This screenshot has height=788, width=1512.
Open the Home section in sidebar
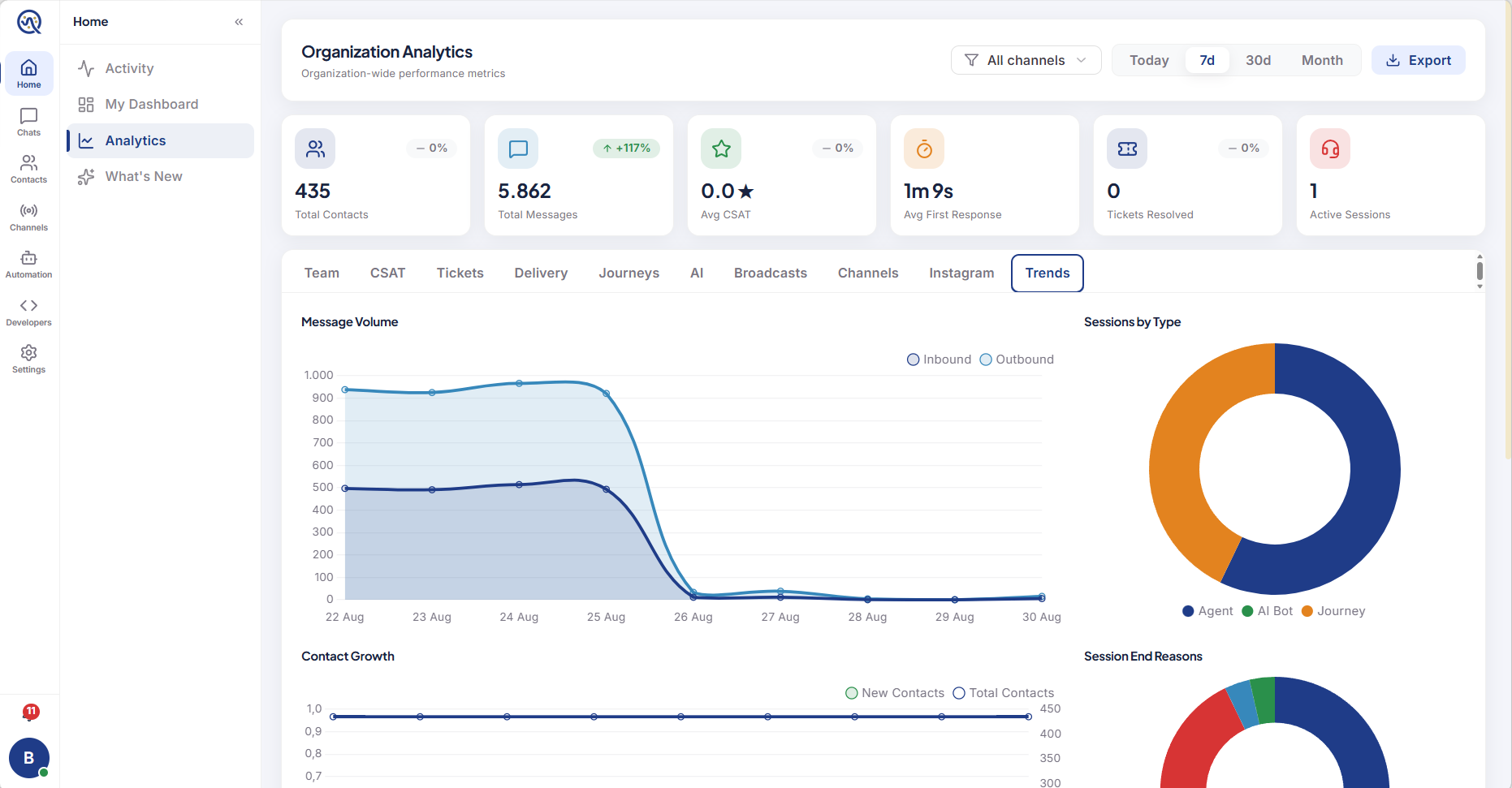point(29,74)
